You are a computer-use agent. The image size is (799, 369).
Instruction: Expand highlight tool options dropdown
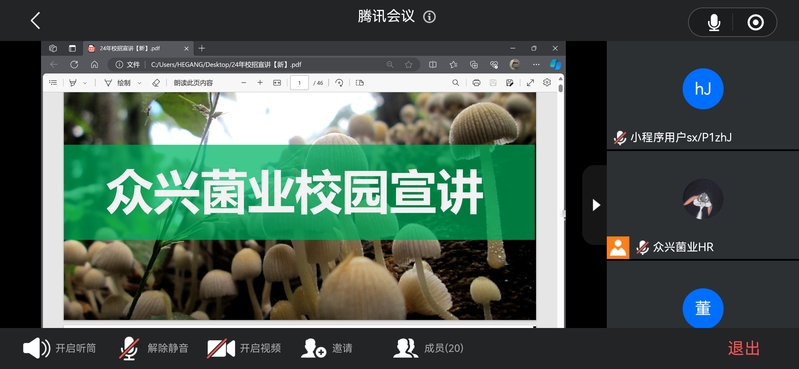85,83
